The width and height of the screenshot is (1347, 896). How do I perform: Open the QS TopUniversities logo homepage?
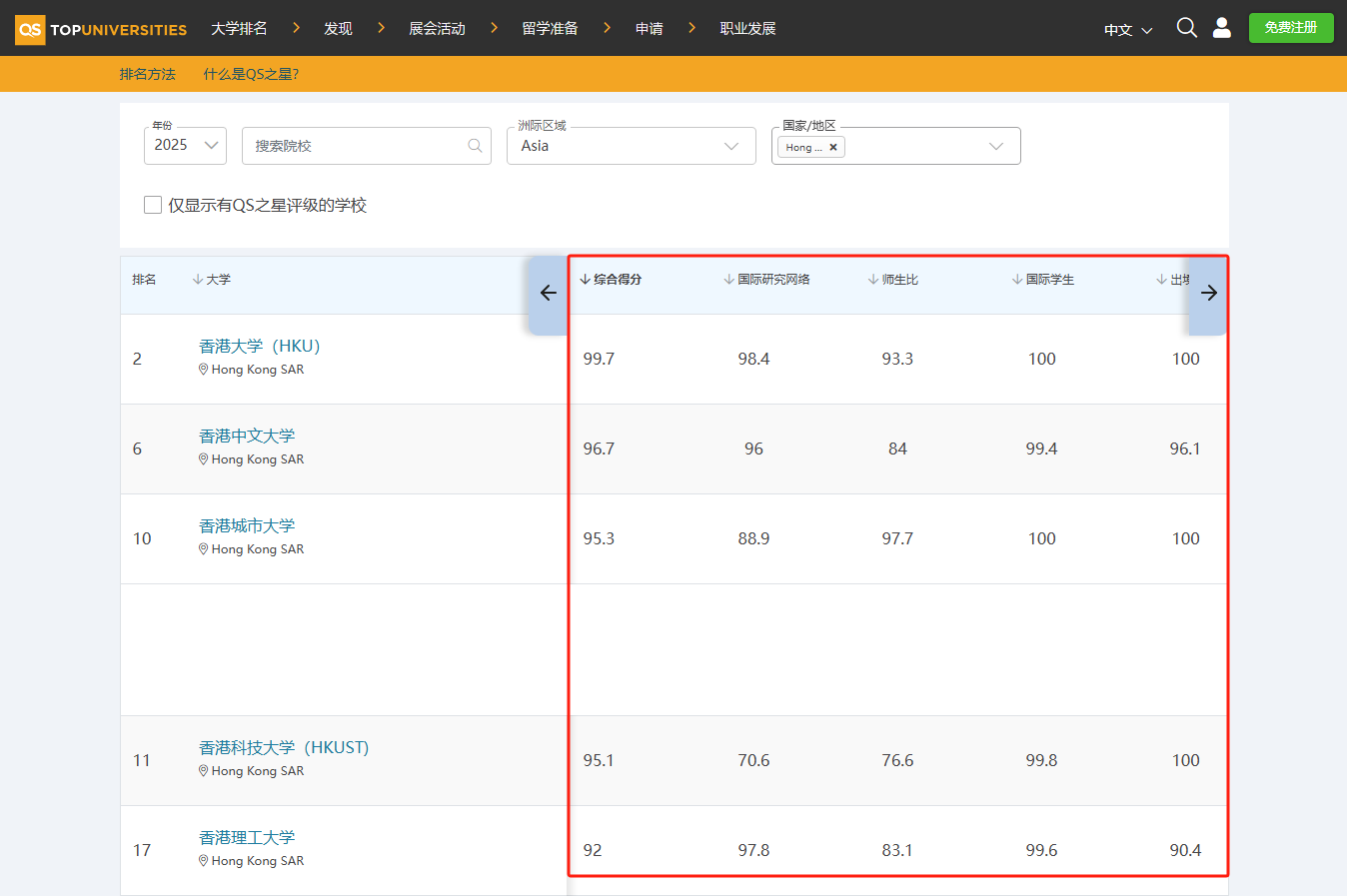click(x=101, y=29)
